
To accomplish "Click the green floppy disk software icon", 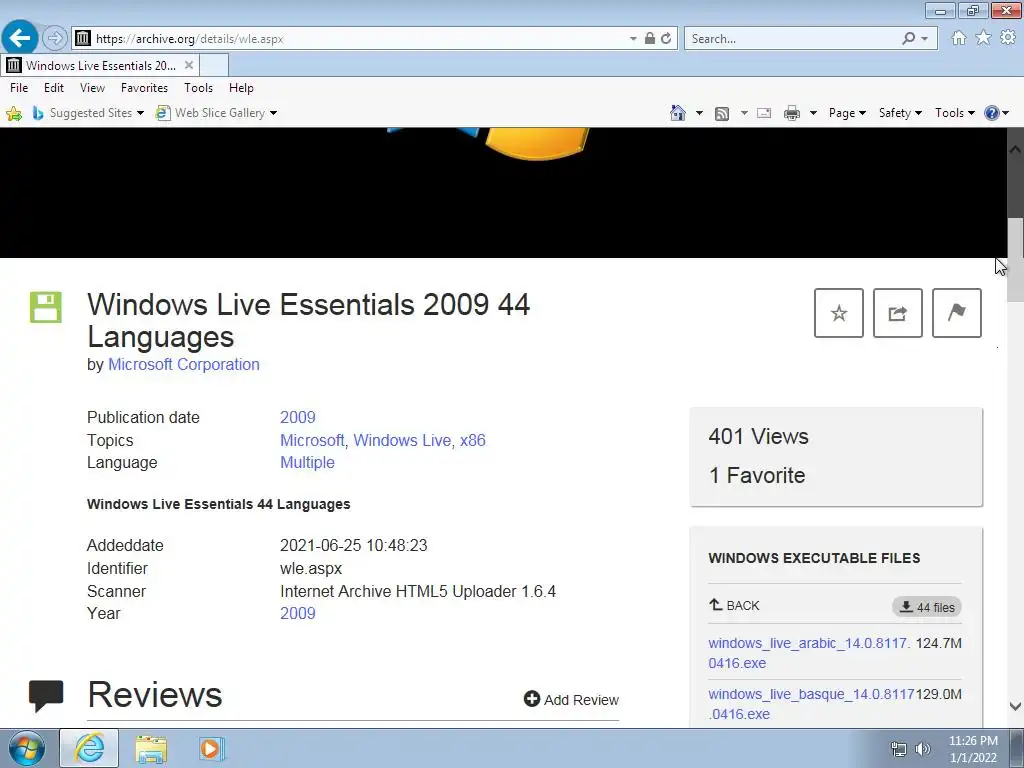I will point(46,307).
